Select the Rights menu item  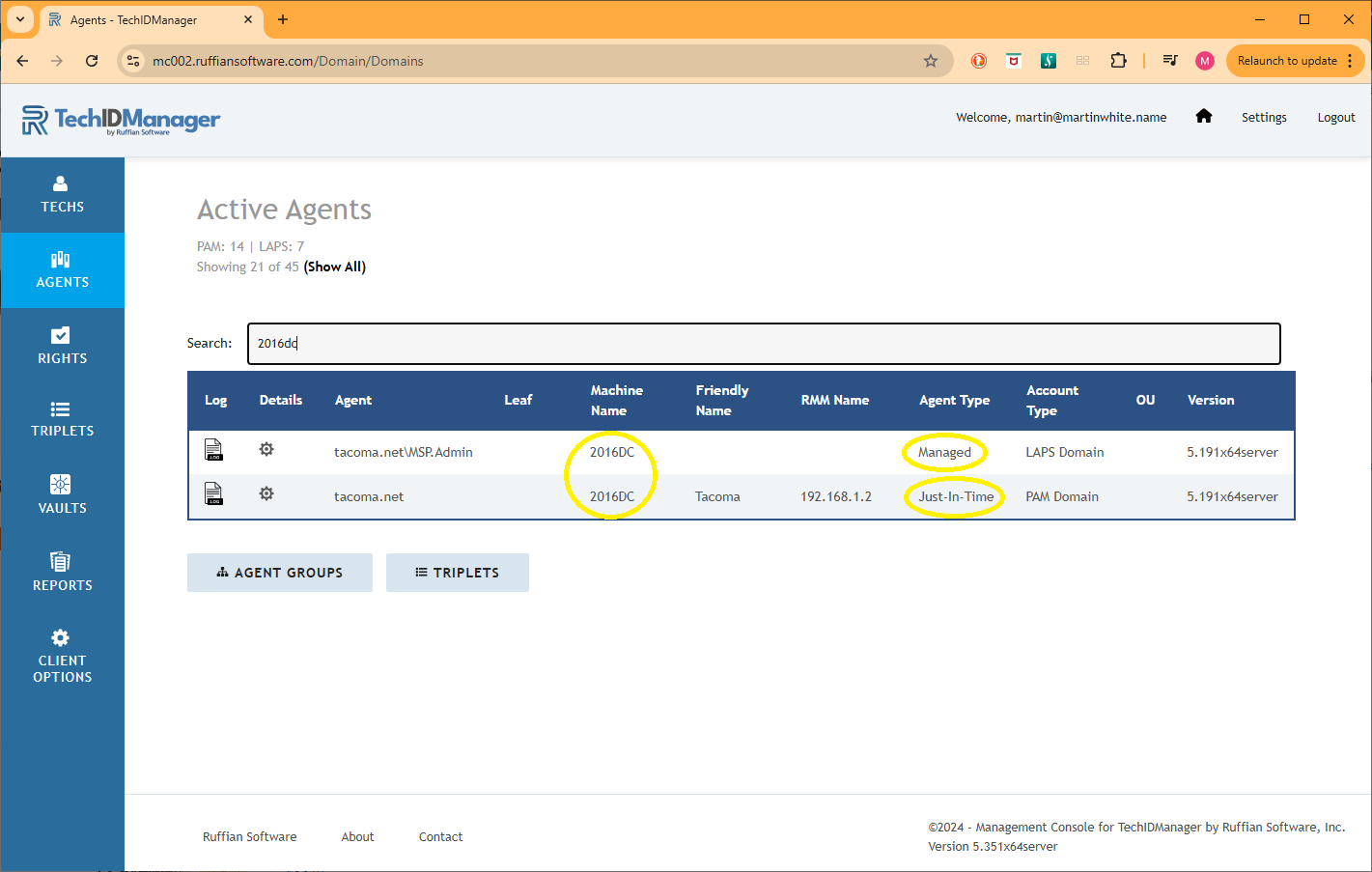pyautogui.click(x=62, y=345)
